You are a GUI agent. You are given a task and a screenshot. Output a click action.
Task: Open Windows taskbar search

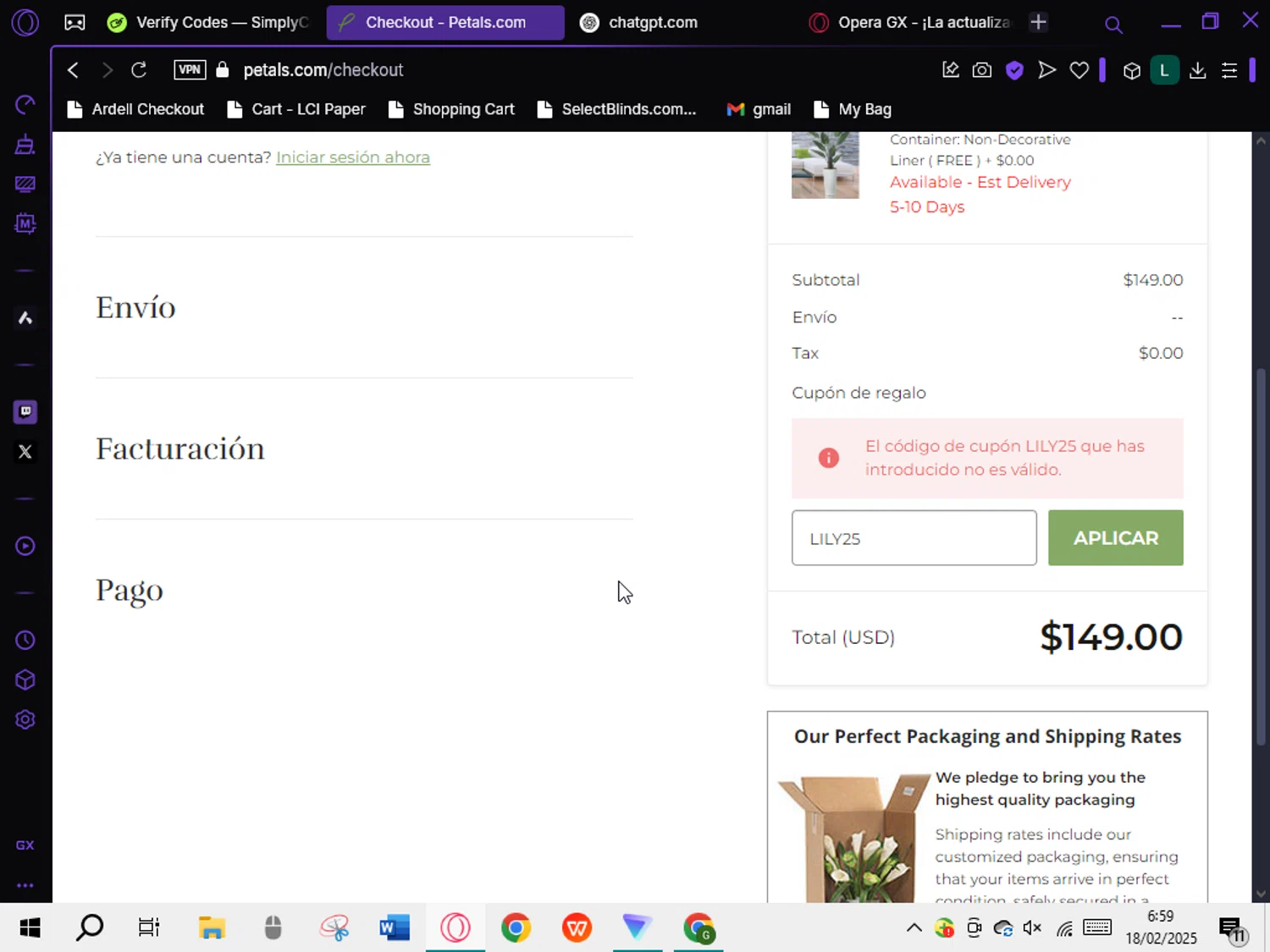(x=90, y=928)
